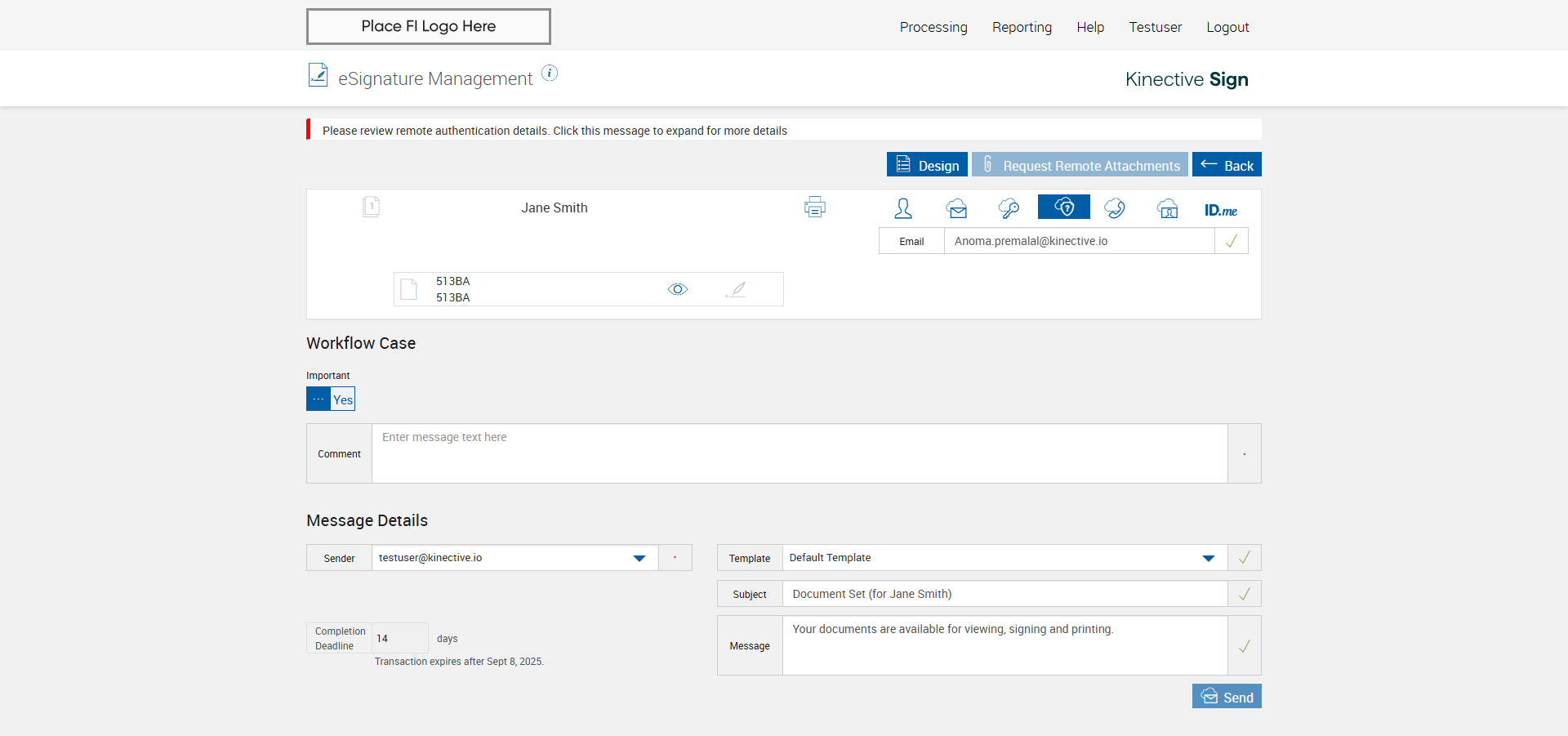Open the Sender email dropdown
The height and width of the screenshot is (736, 1568).
click(x=639, y=558)
